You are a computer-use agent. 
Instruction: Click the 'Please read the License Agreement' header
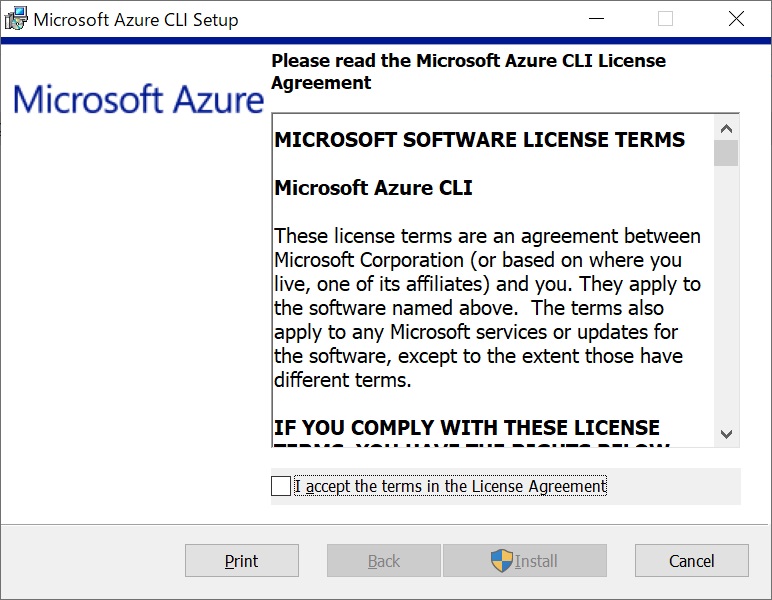pyautogui.click(x=468, y=71)
